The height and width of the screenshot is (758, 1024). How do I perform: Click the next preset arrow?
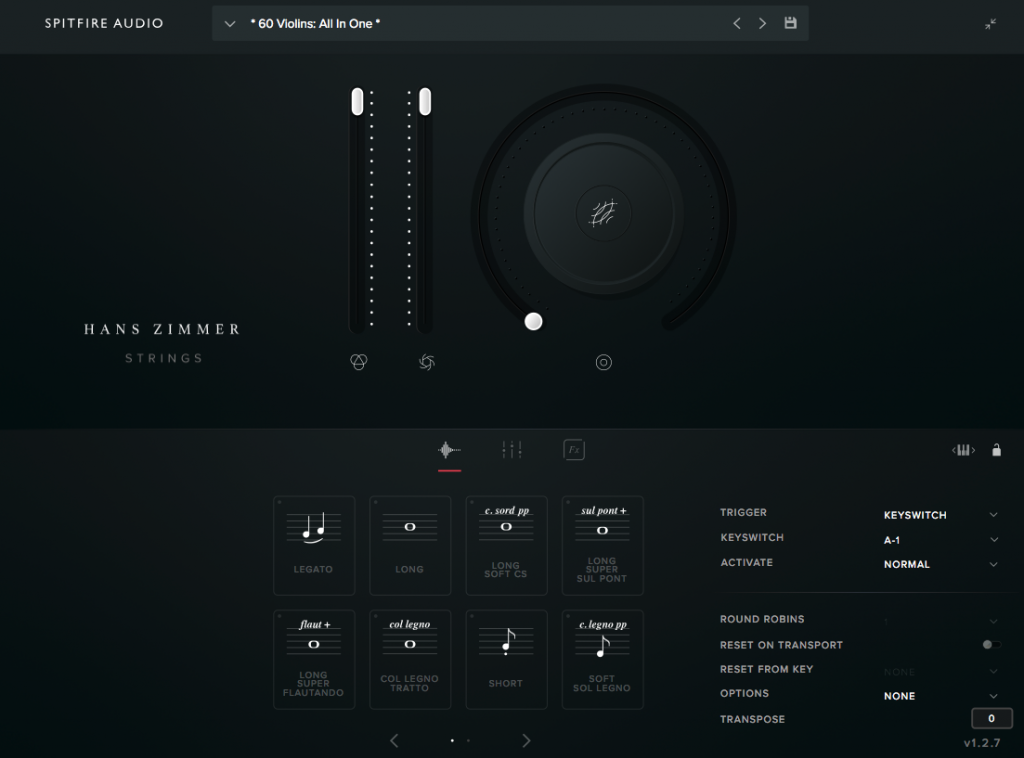pos(762,22)
